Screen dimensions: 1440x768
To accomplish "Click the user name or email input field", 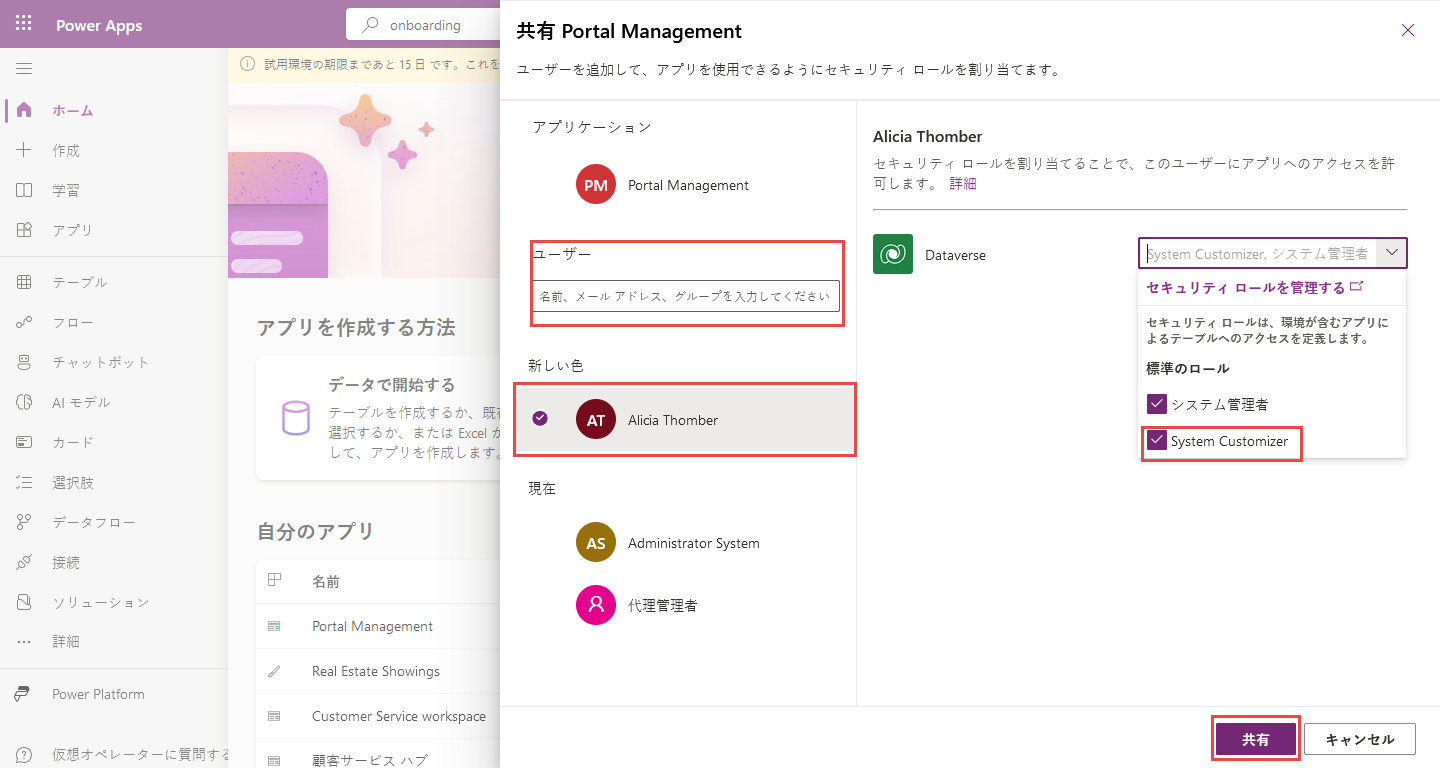I will 686,296.
